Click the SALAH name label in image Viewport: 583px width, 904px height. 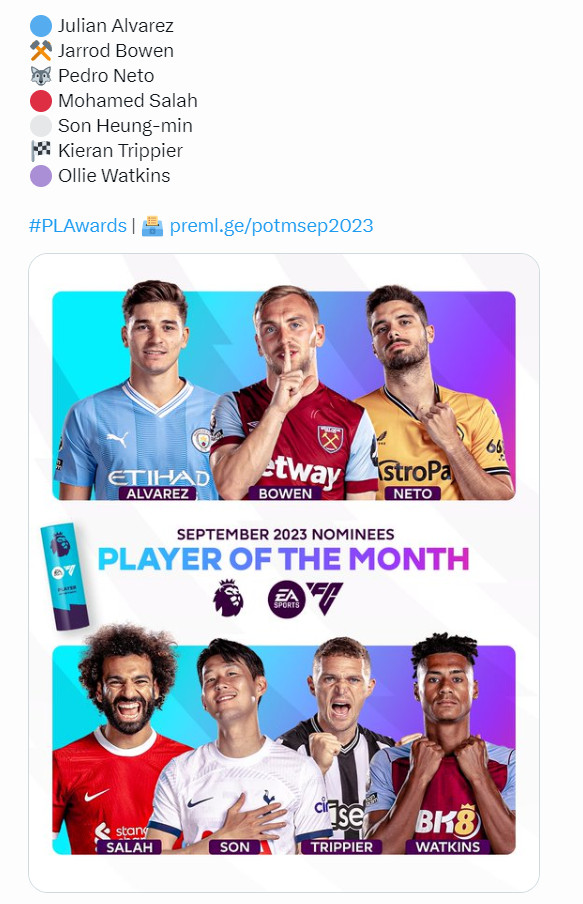[130, 847]
